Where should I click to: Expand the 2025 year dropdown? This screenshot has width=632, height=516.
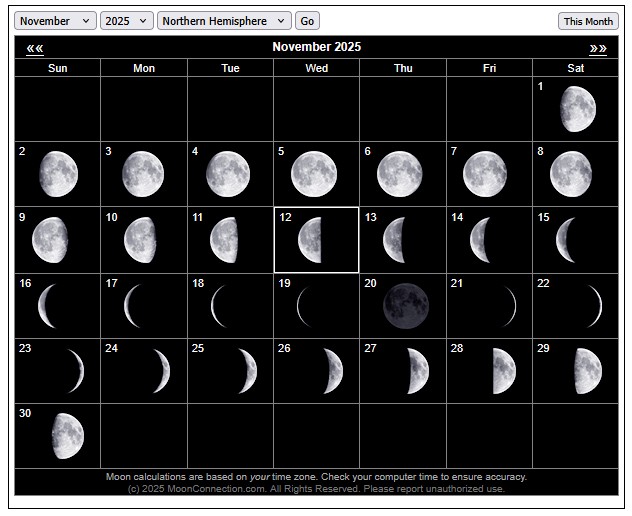(x=127, y=21)
